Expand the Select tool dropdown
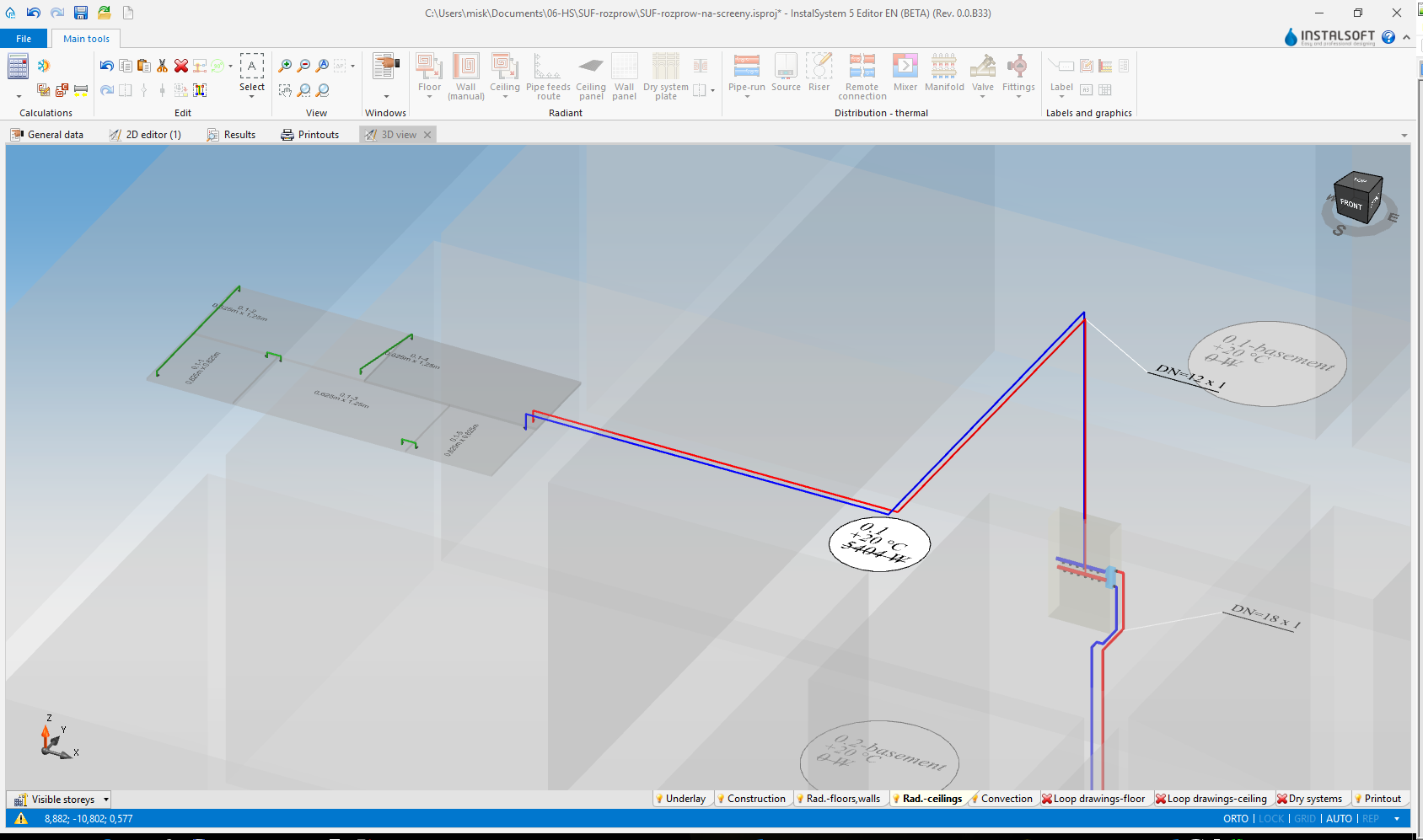 (251, 97)
